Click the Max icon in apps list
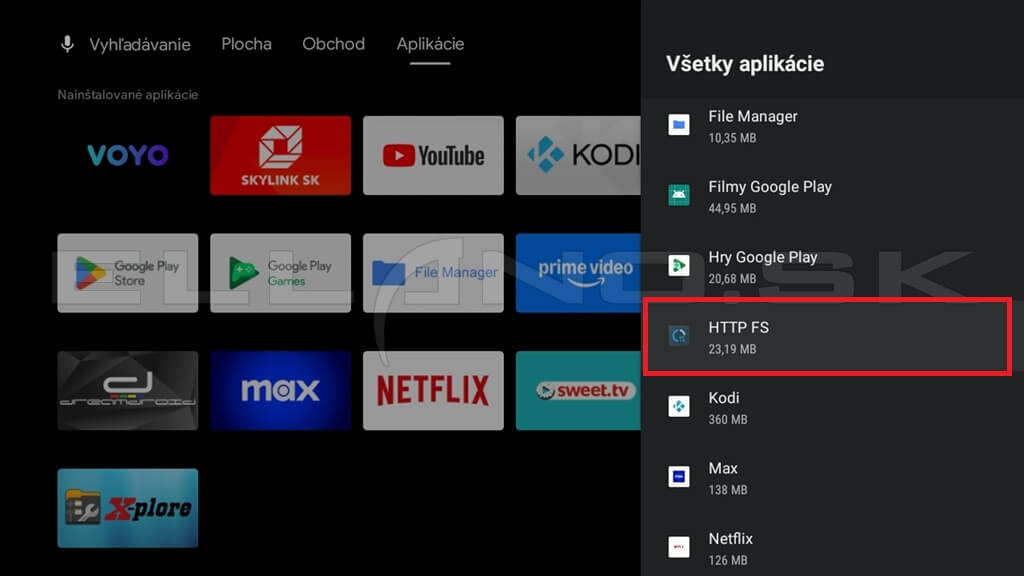 pos(679,477)
